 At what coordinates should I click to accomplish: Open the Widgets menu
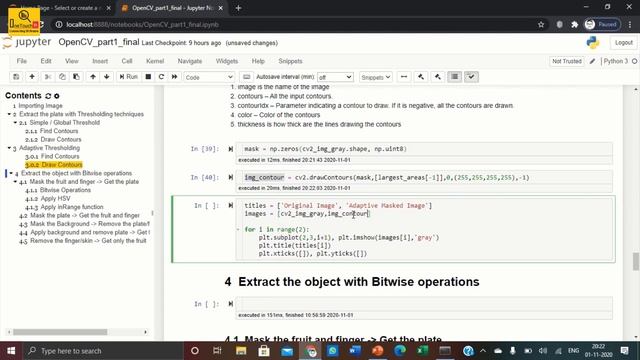(227, 61)
